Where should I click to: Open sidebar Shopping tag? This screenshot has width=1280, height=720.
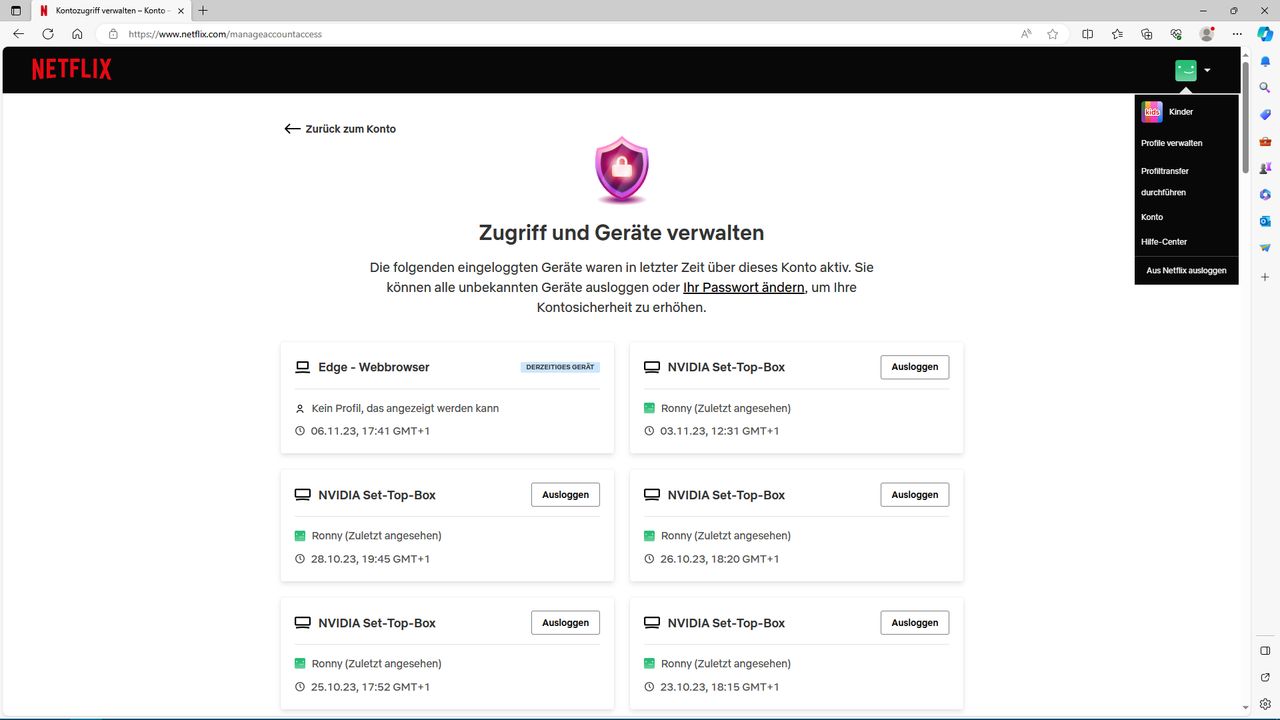tap(1265, 115)
